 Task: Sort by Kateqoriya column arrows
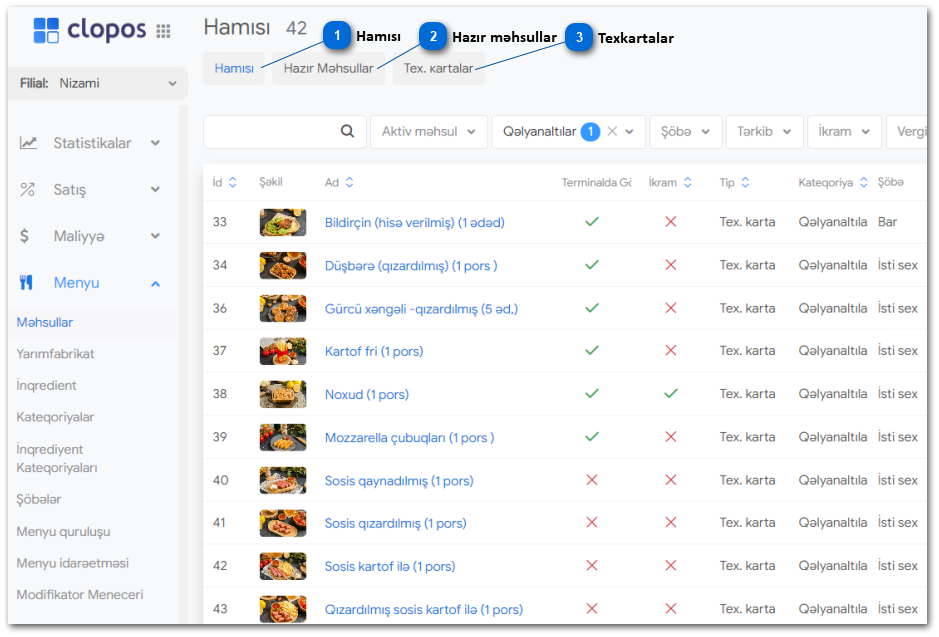click(x=864, y=183)
